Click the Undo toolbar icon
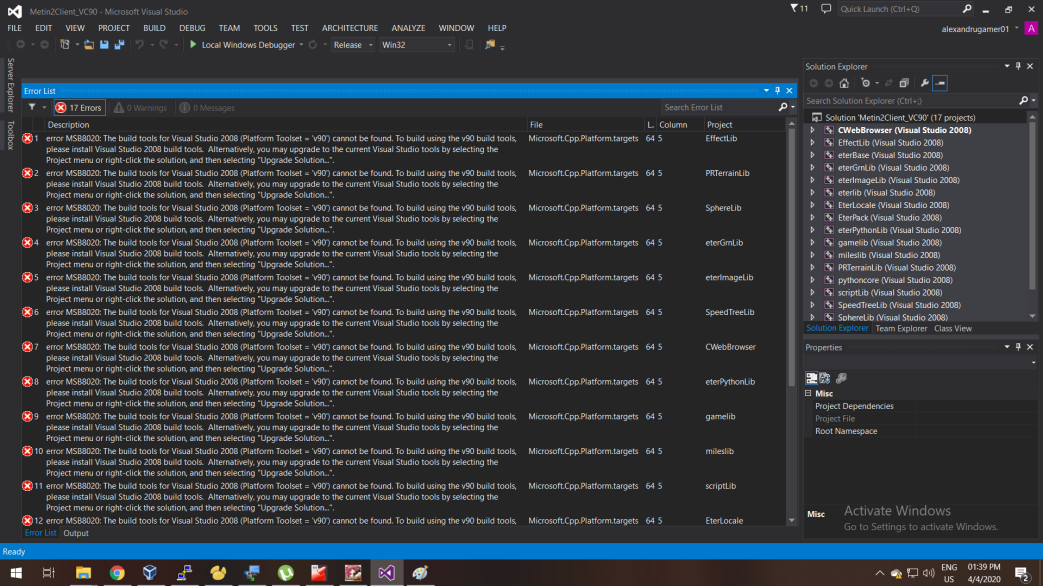 point(138,44)
